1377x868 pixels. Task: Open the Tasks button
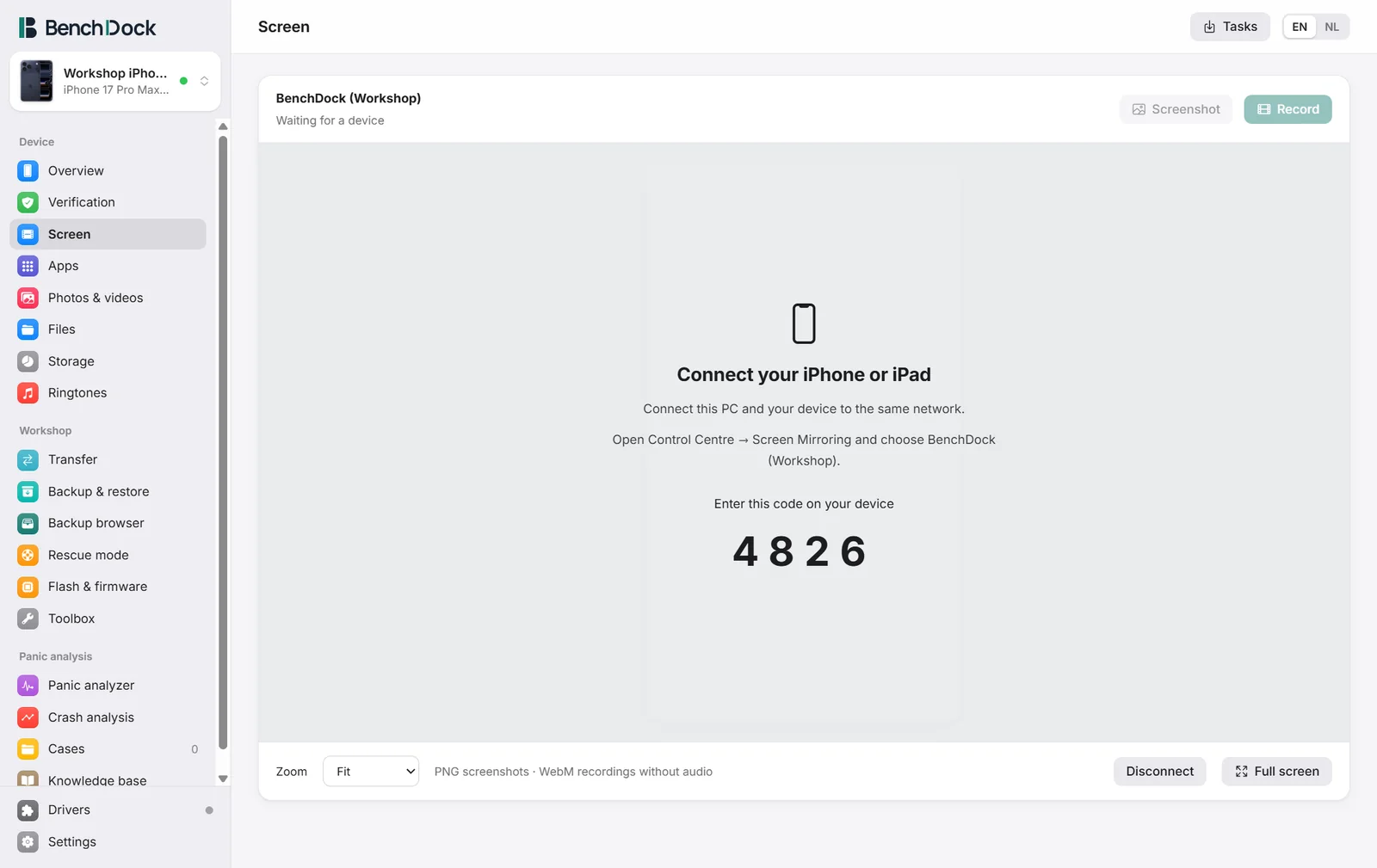(x=1230, y=27)
